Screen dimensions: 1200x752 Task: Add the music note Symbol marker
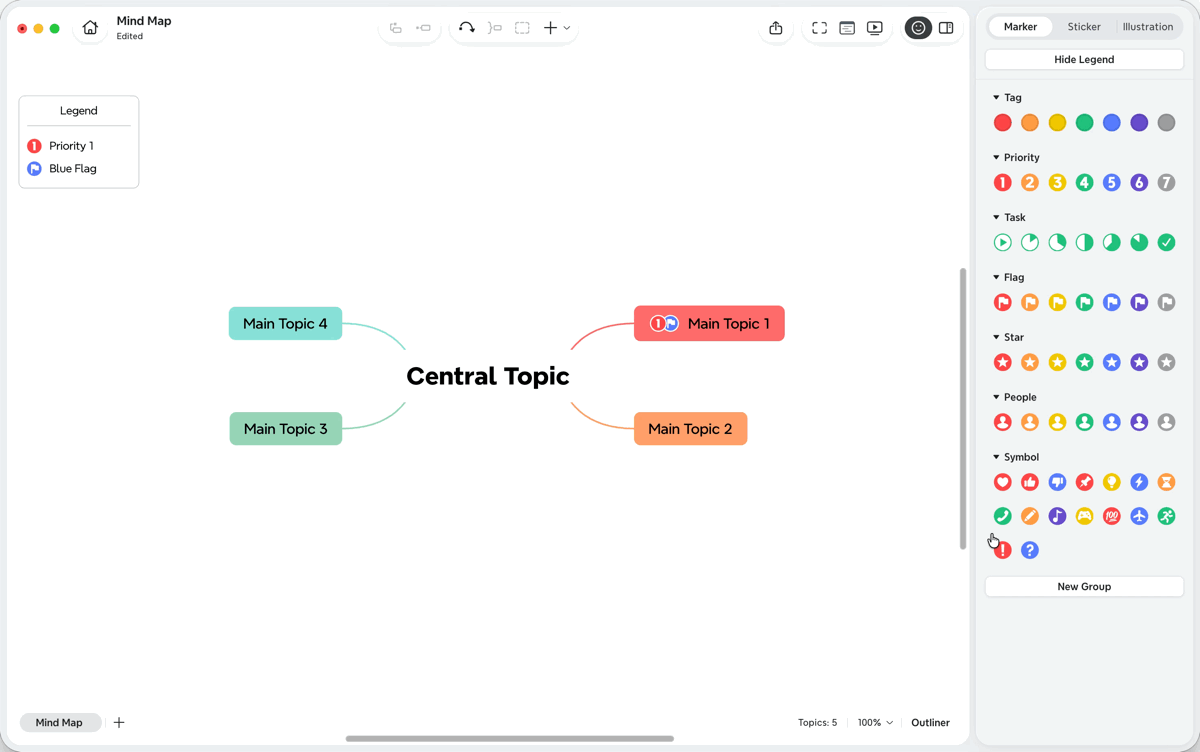tap(1057, 516)
